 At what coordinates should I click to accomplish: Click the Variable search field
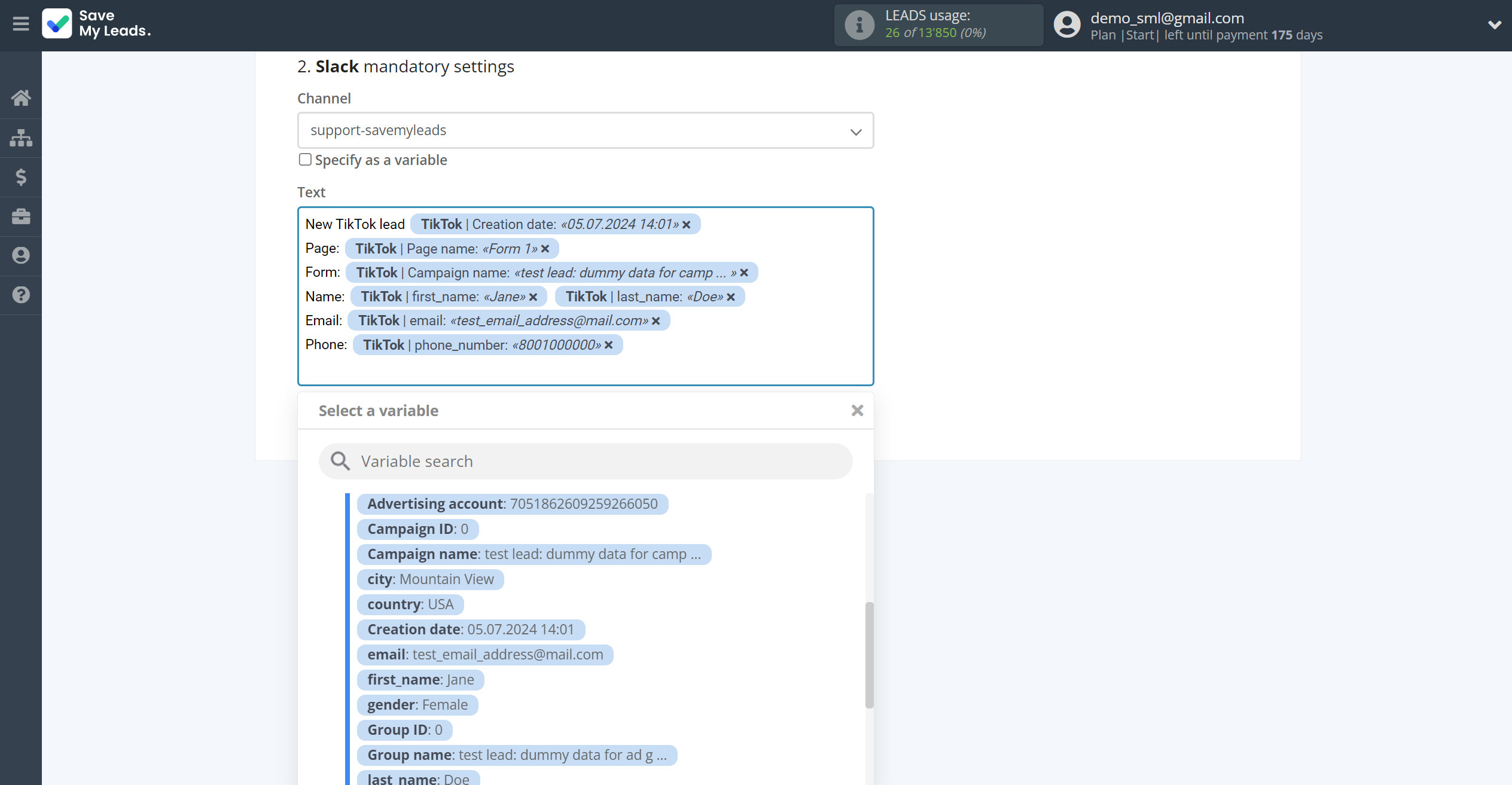coord(586,461)
